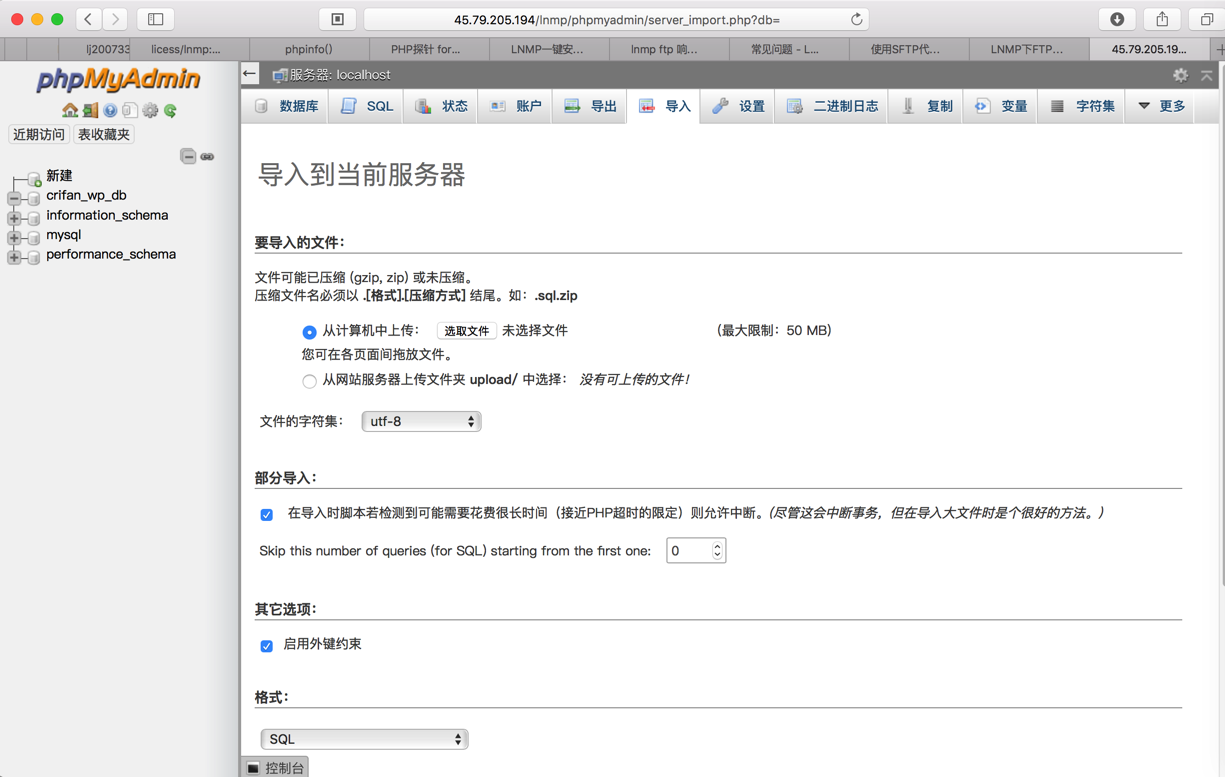
Task: Click Safari downloads icon
Action: click(1117, 19)
